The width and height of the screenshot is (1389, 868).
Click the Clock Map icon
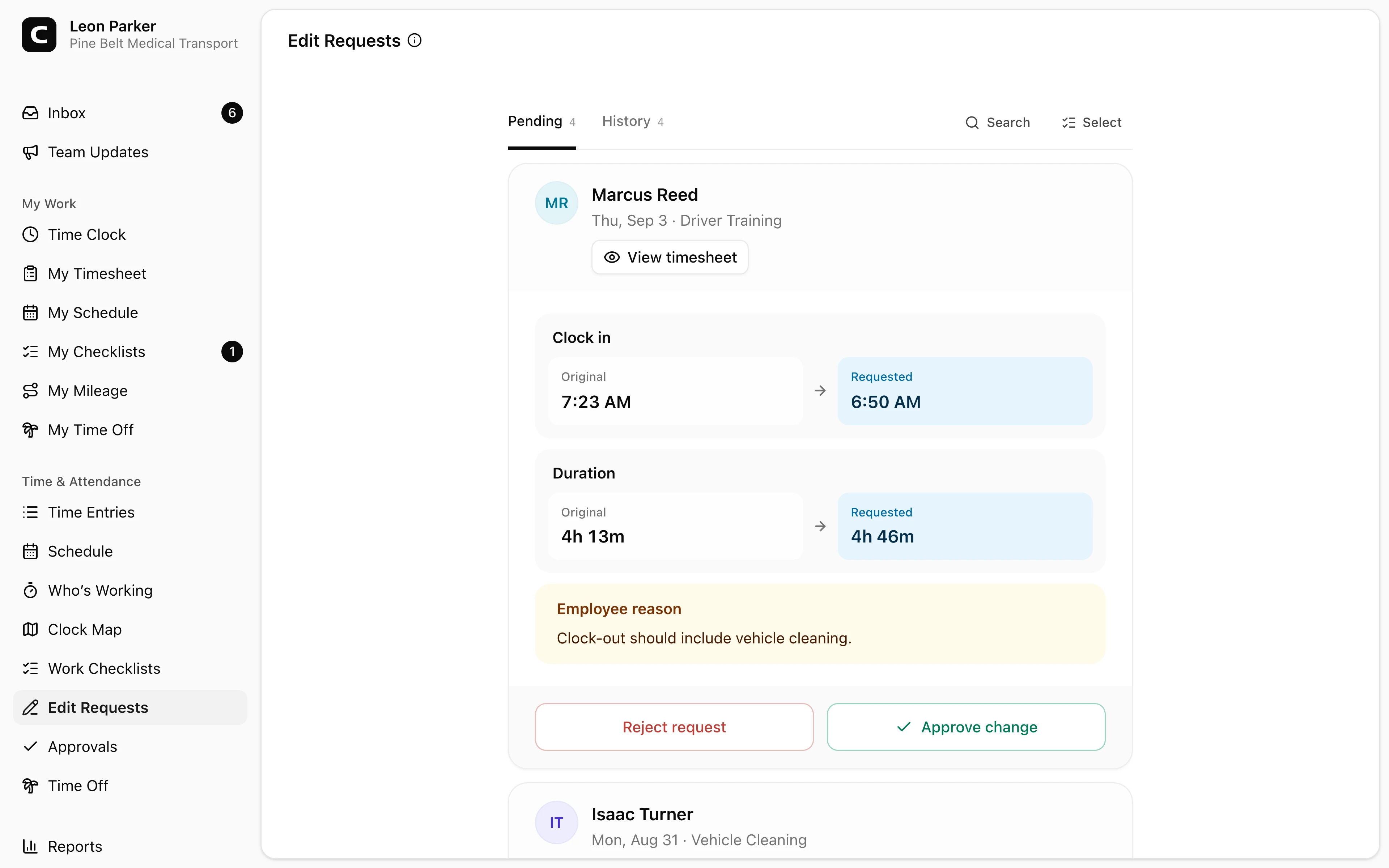point(30,629)
